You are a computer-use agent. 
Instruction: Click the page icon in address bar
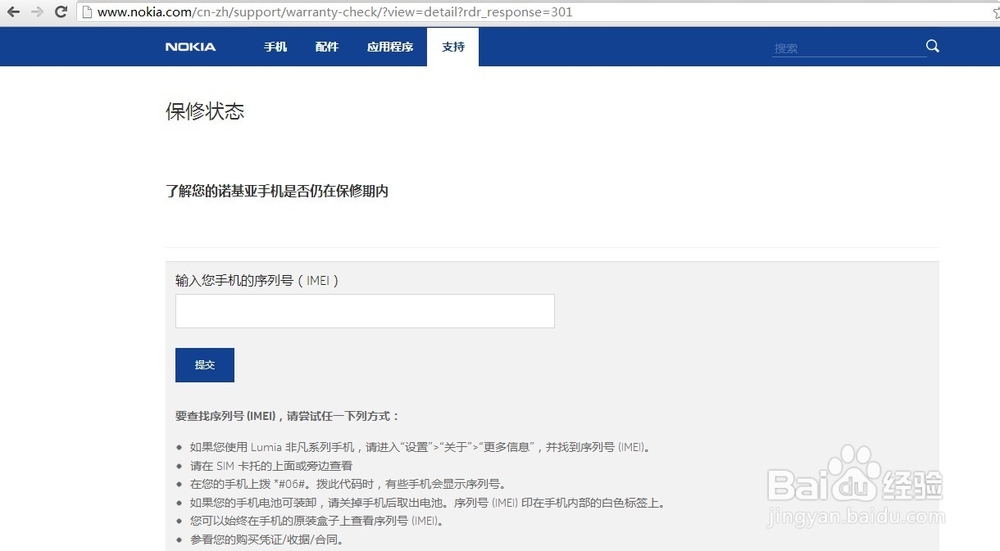click(x=87, y=11)
